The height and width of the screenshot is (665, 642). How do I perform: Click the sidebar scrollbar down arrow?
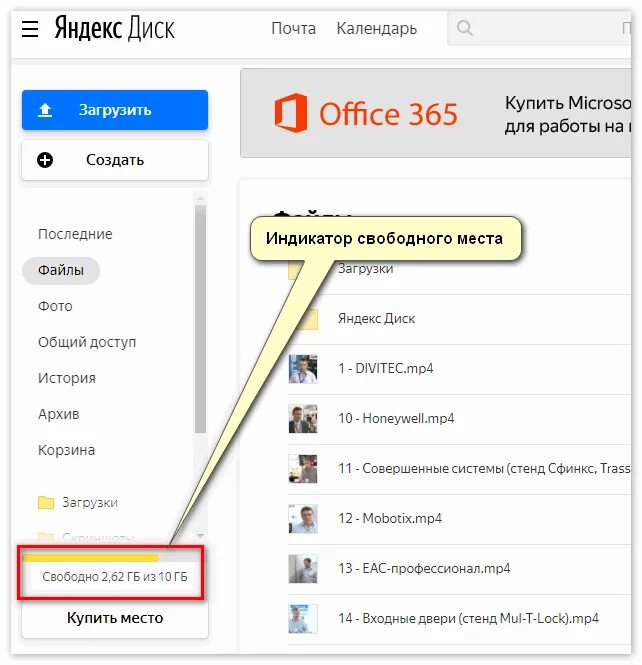200,536
